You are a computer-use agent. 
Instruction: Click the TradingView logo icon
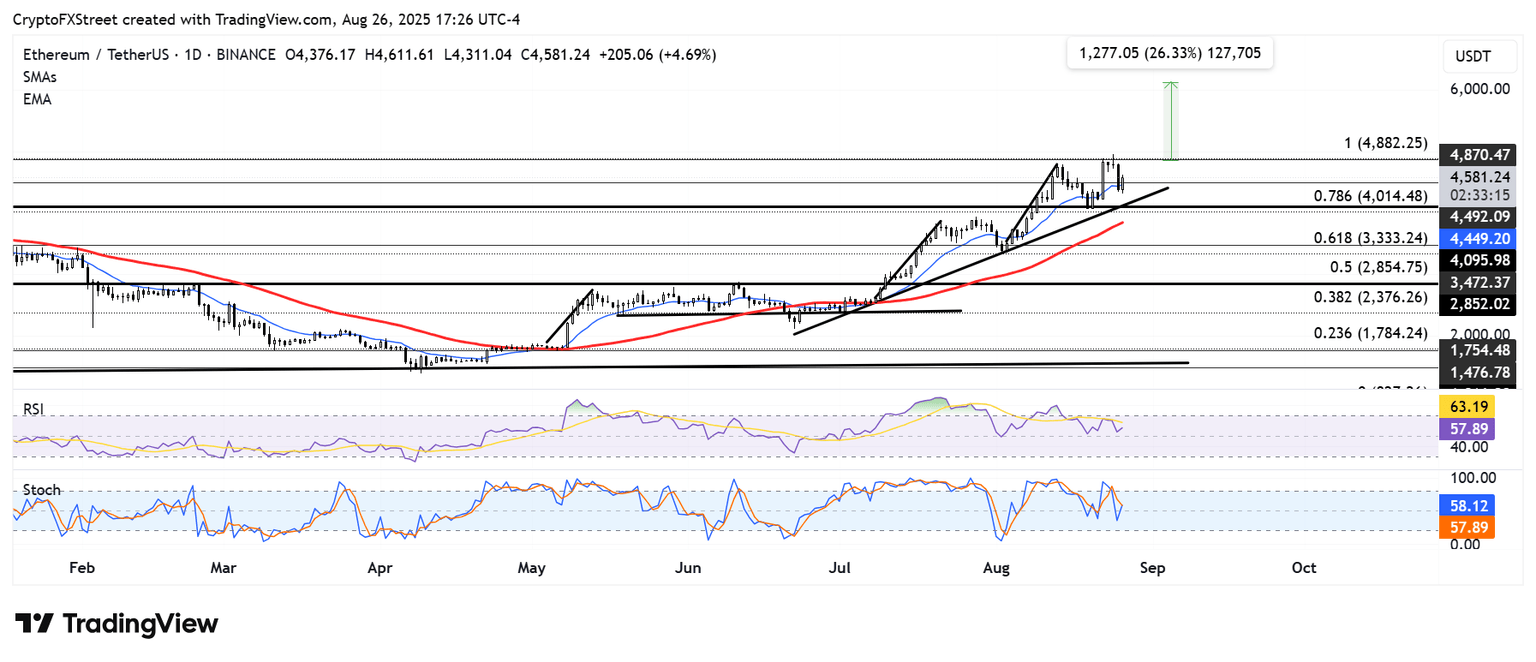[34, 624]
